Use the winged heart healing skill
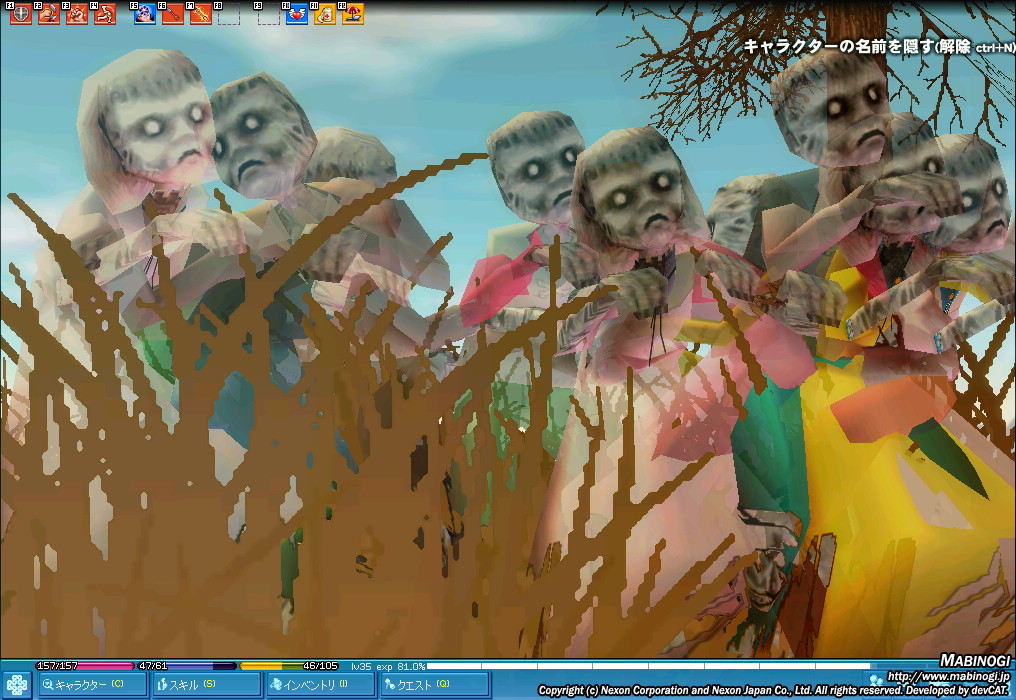1016x700 pixels. click(x=297, y=14)
